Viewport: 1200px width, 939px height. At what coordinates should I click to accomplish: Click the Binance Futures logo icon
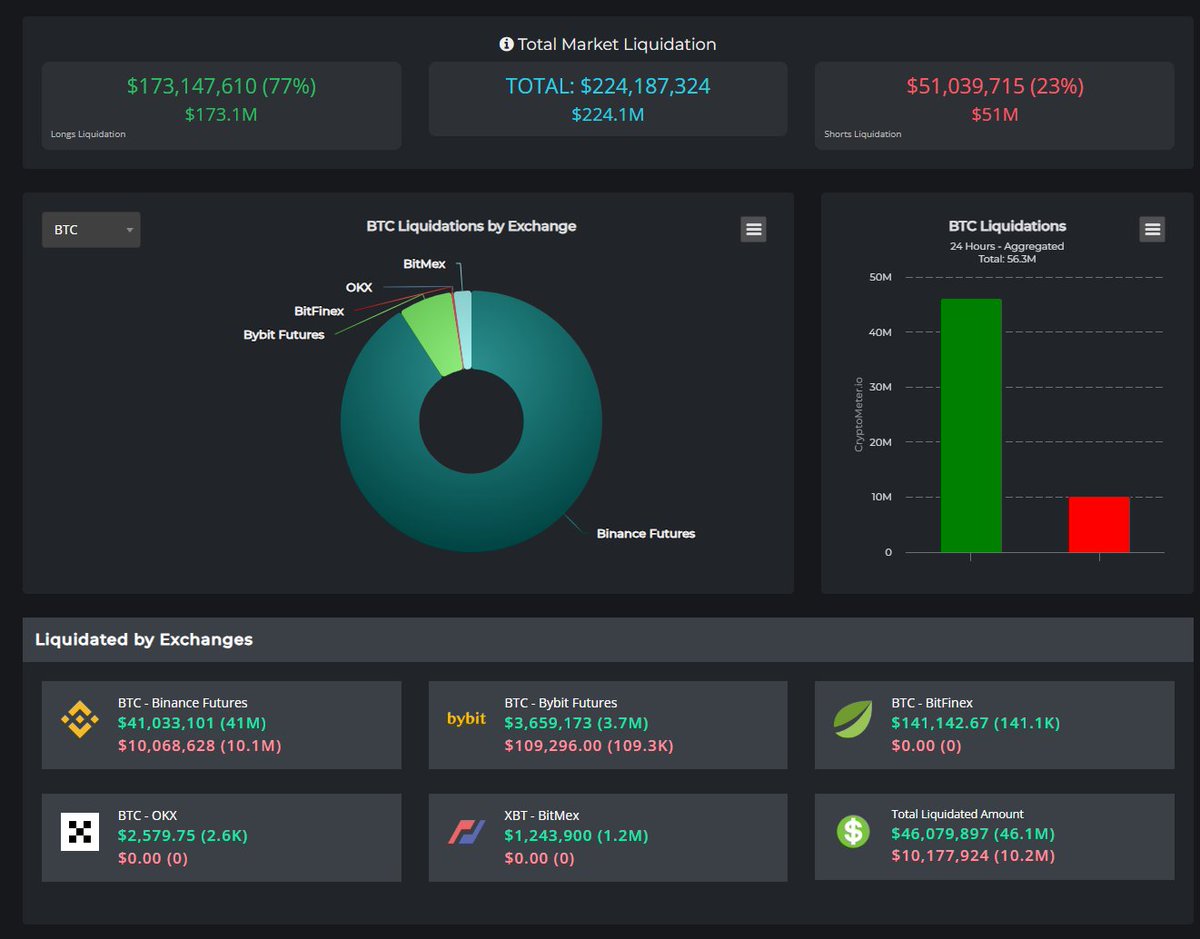pos(79,719)
